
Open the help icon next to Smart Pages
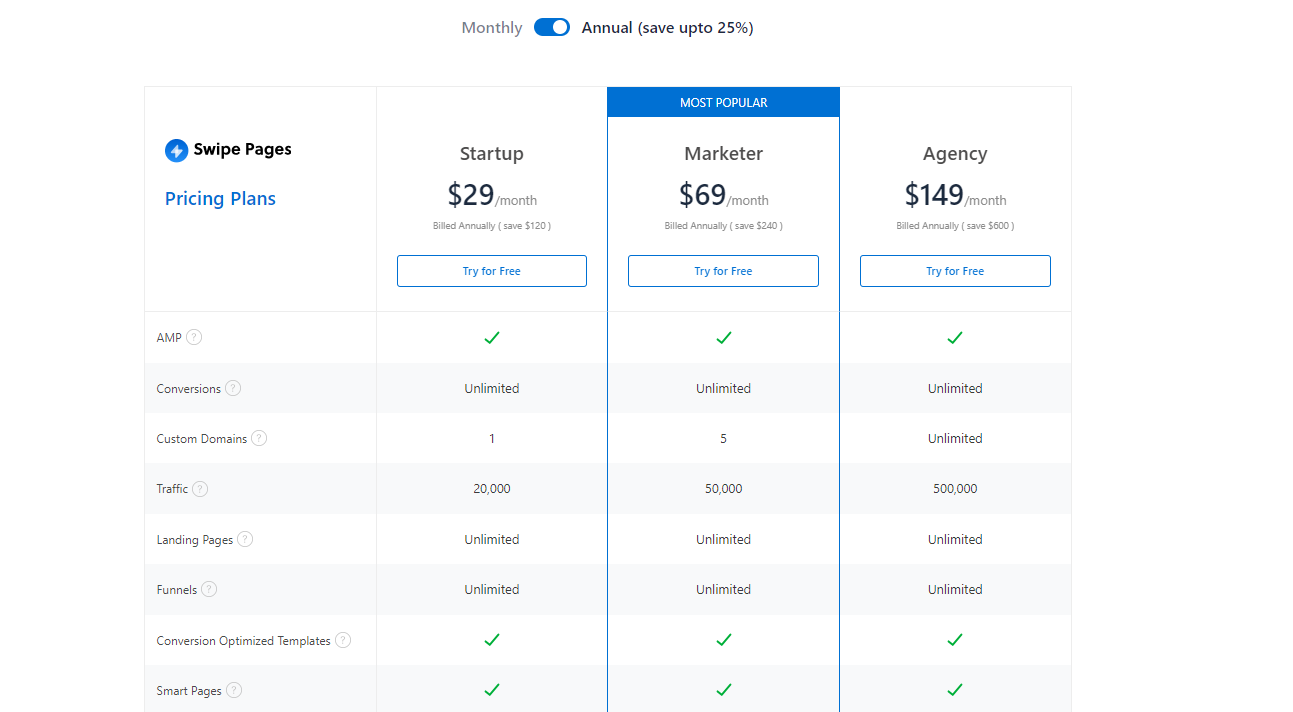click(x=234, y=690)
